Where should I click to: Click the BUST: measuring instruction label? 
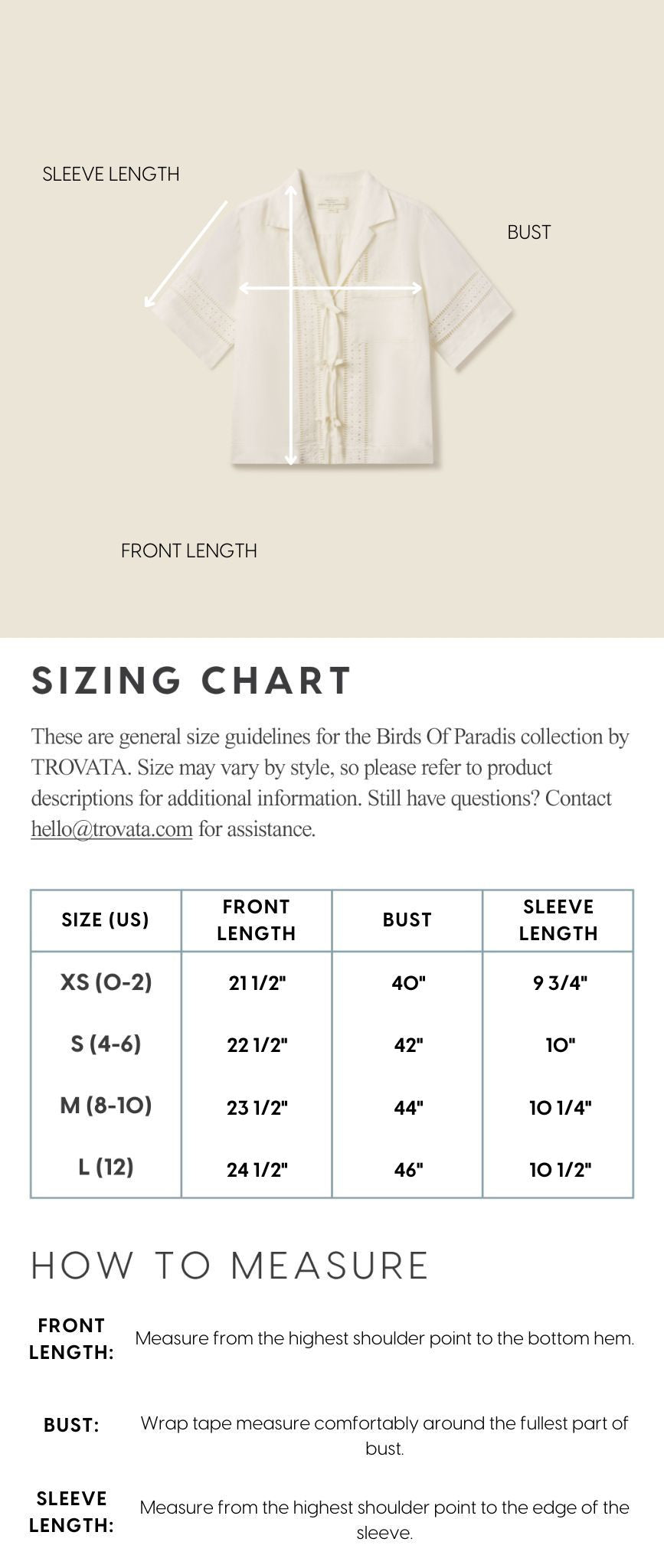pyautogui.click(x=71, y=1426)
